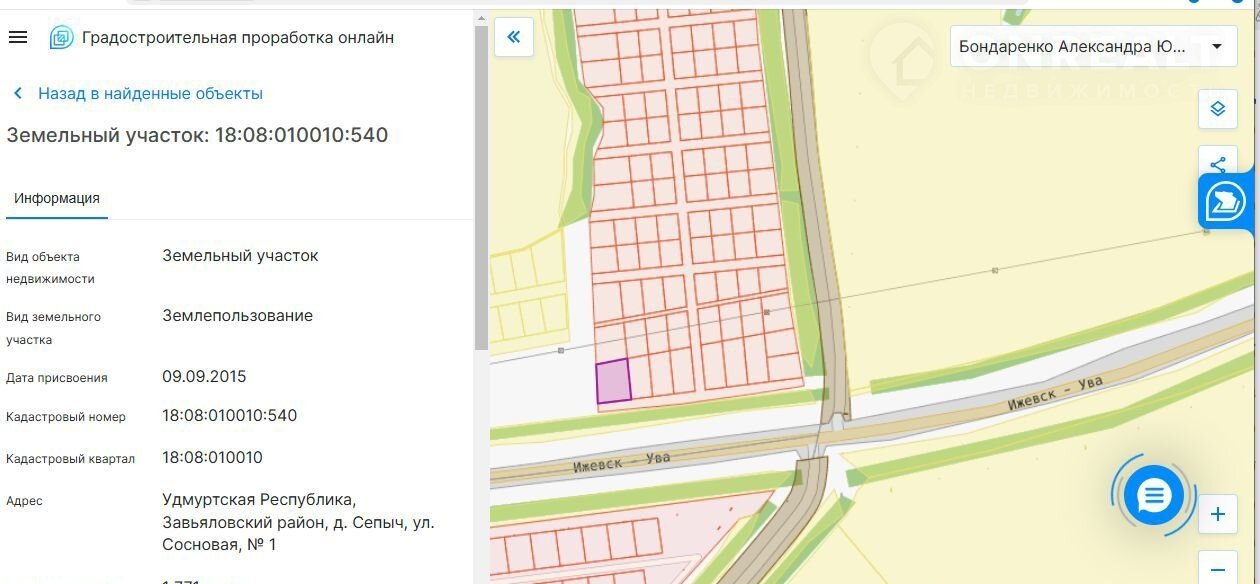This screenshot has width=1260, height=584.
Task: Select the highlighted purple land parcel
Action: [x=613, y=382]
